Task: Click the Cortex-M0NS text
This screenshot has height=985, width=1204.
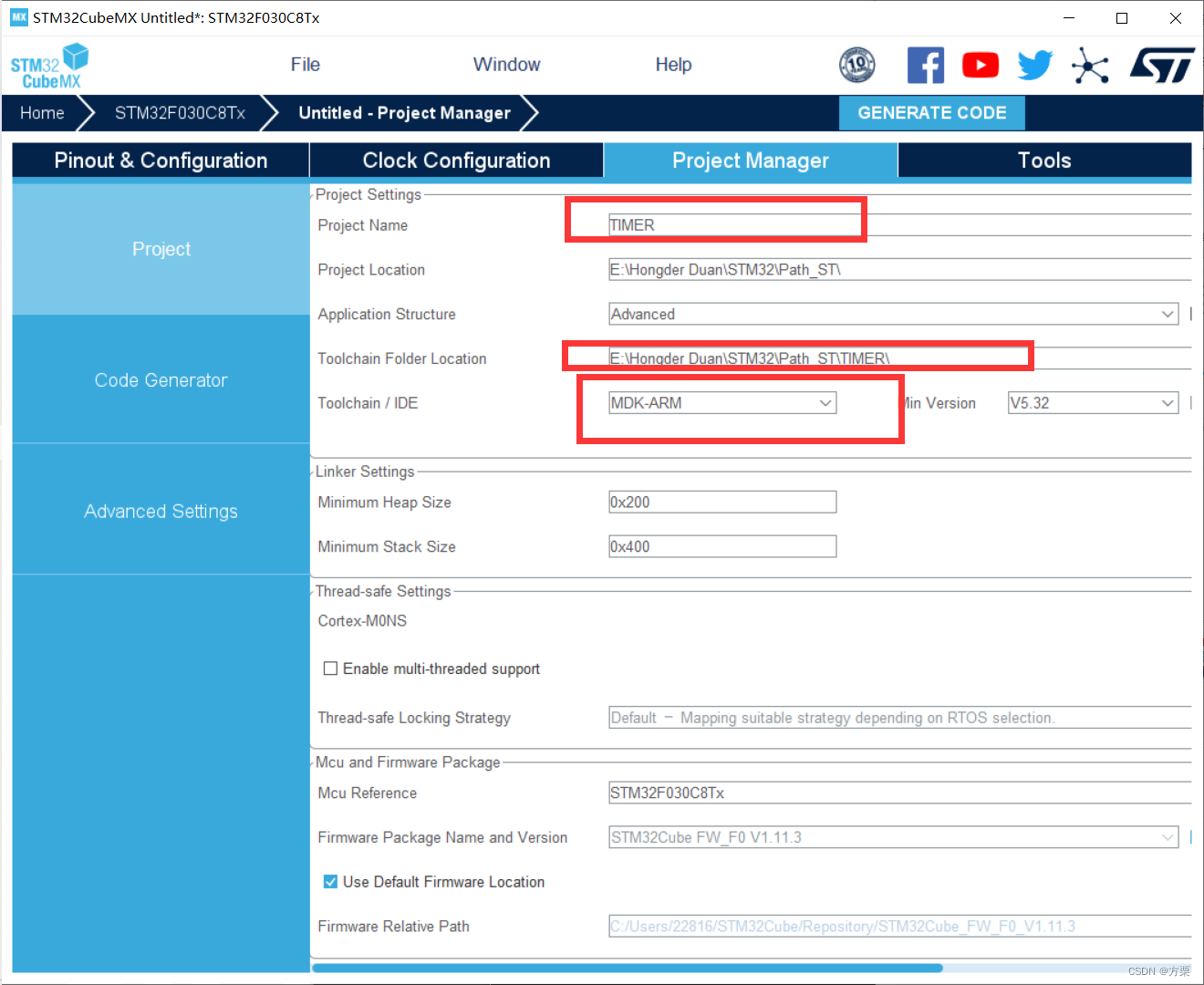Action: (x=362, y=621)
